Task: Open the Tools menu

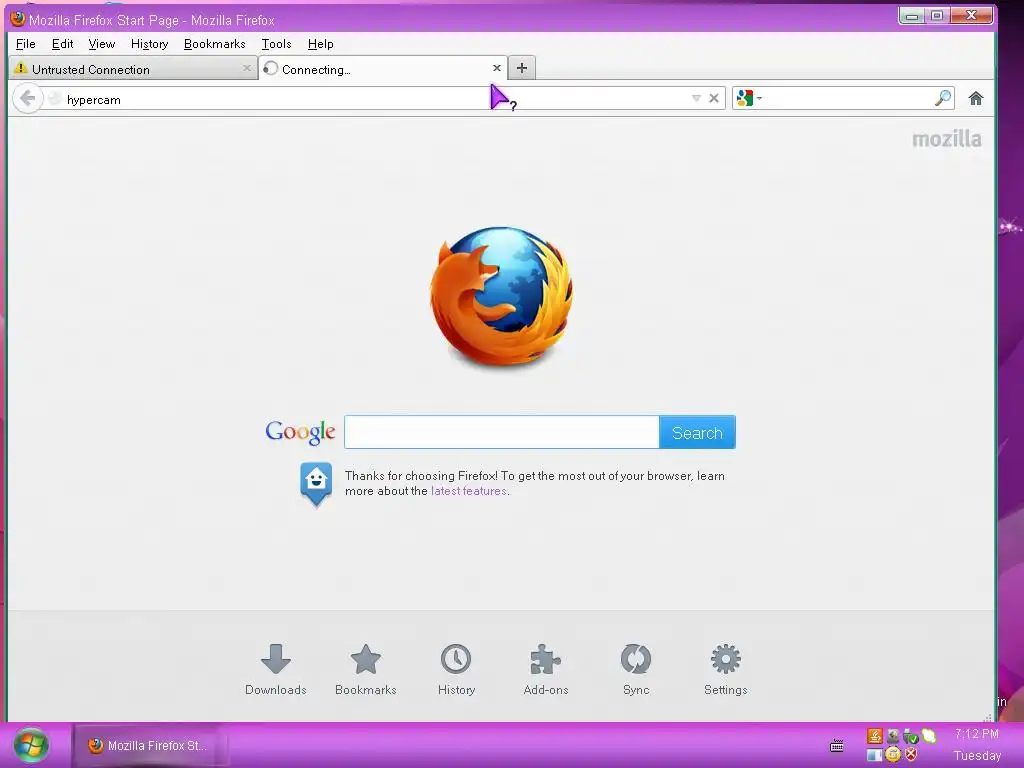Action: pos(276,44)
